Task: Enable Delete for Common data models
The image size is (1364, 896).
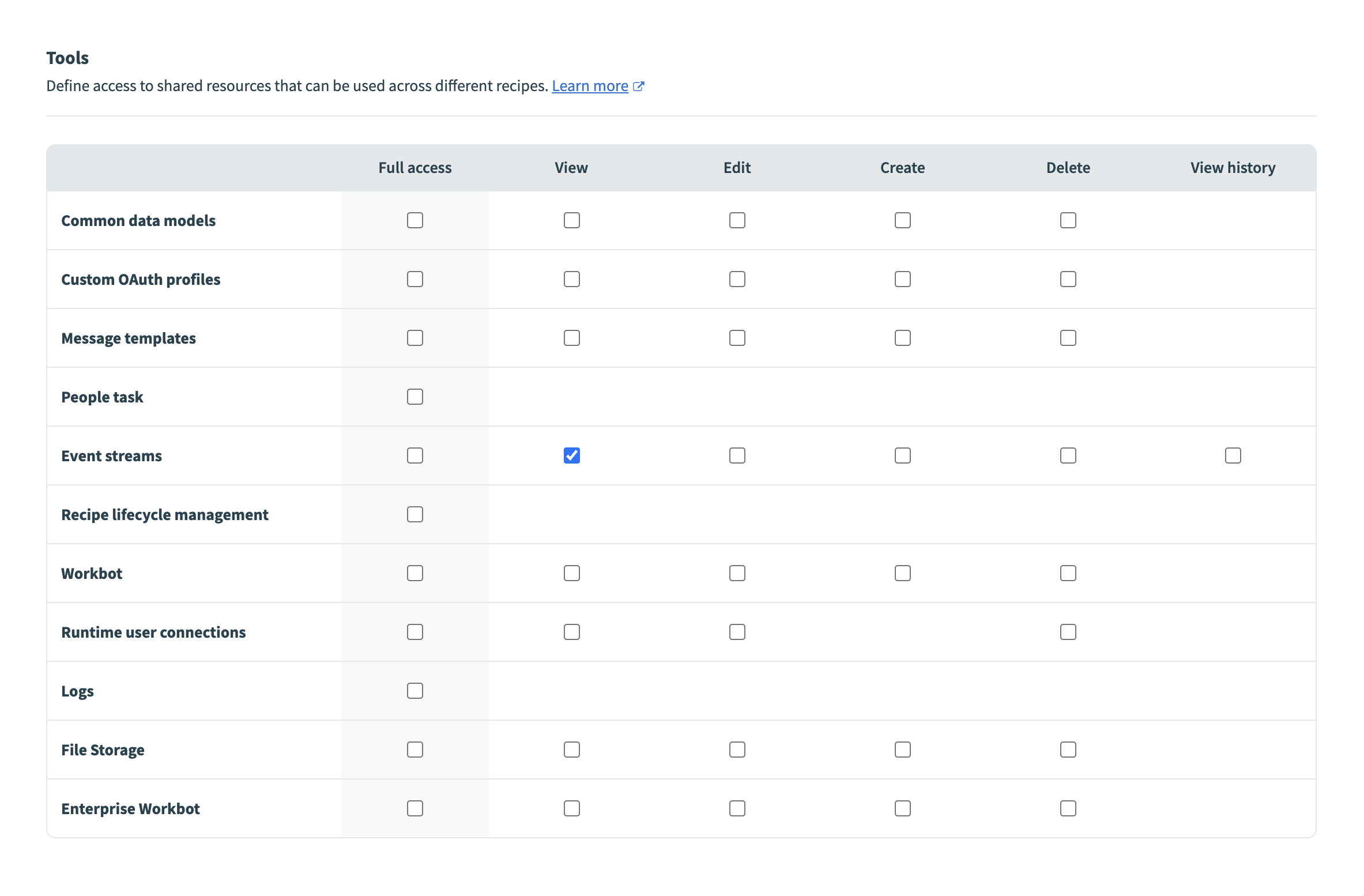Action: coord(1068,220)
